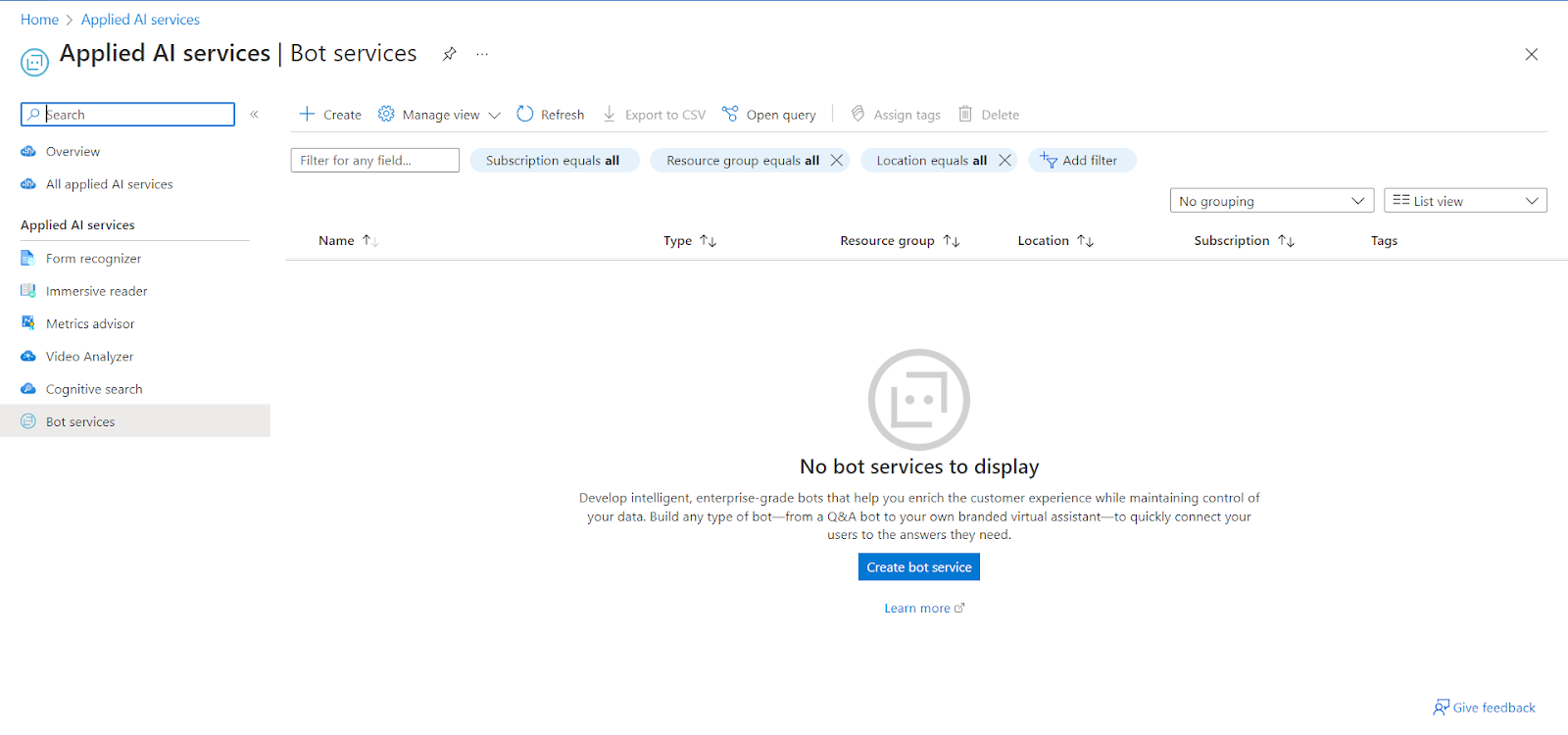The height and width of the screenshot is (735, 1568).
Task: Open the List view dropdown
Action: 1464,201
